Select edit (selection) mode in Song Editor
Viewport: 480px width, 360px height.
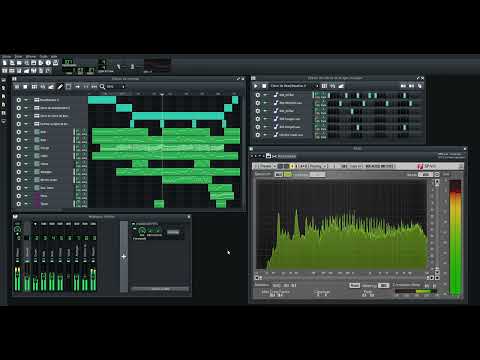69,87
